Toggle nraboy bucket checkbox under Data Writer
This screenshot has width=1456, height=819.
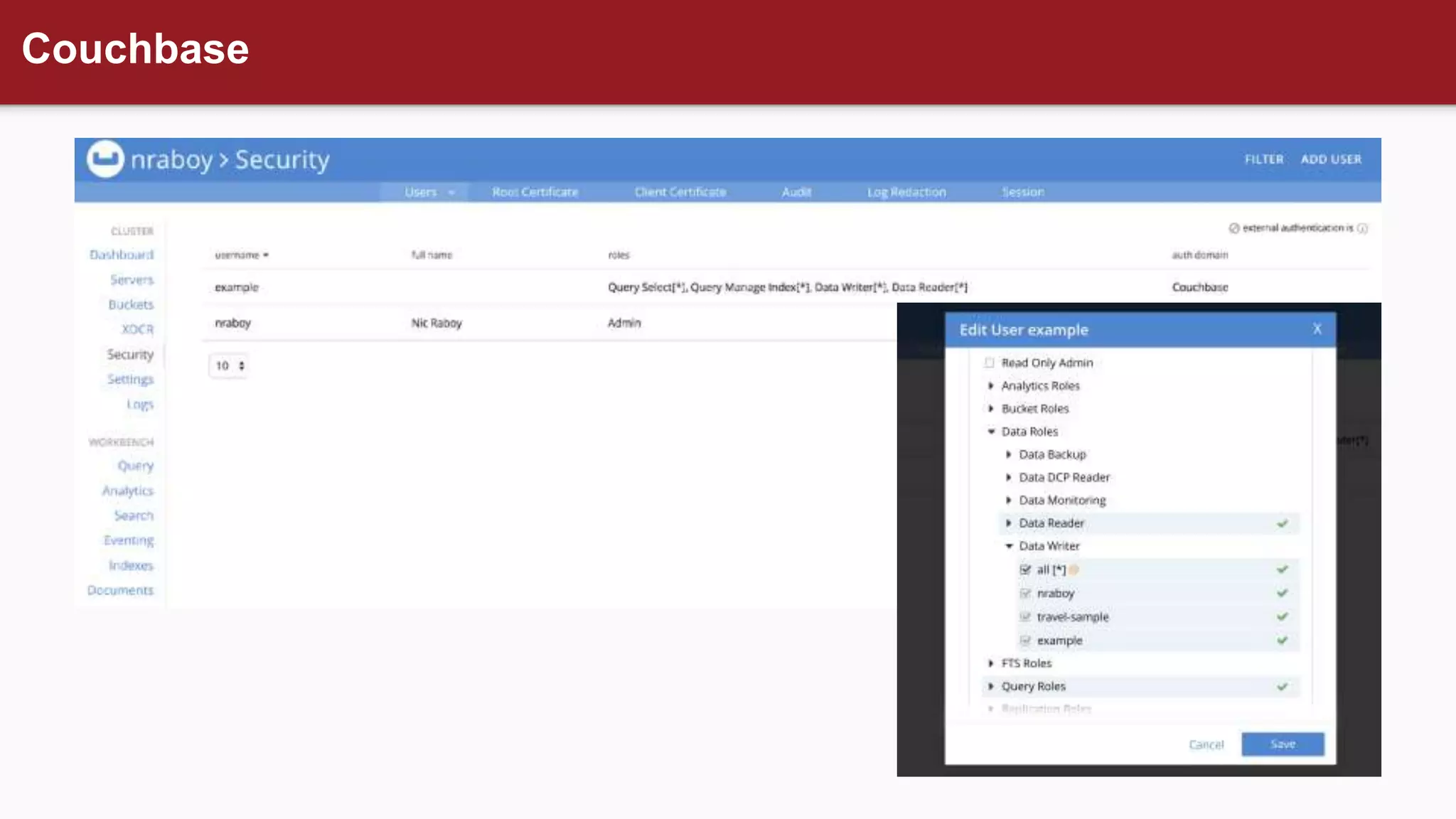[1025, 593]
